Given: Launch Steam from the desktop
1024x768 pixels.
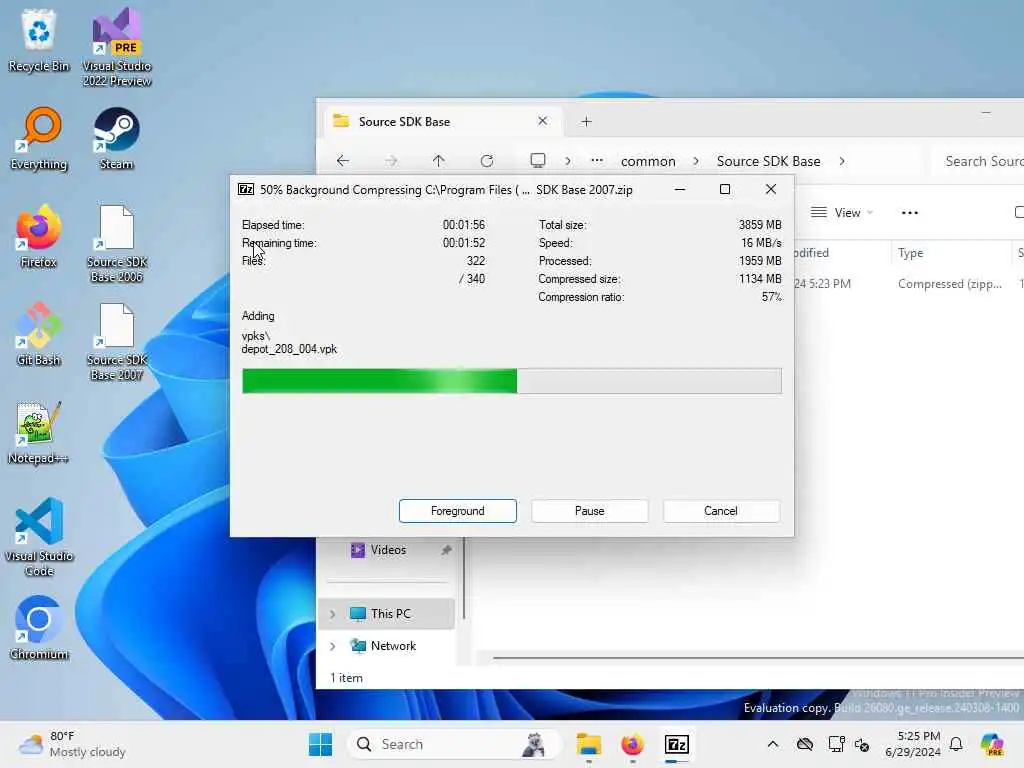Looking at the screenshot, I should coord(116,138).
